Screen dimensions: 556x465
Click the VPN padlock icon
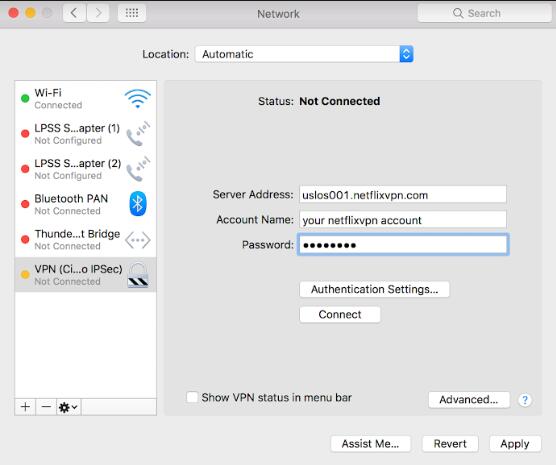point(138,275)
